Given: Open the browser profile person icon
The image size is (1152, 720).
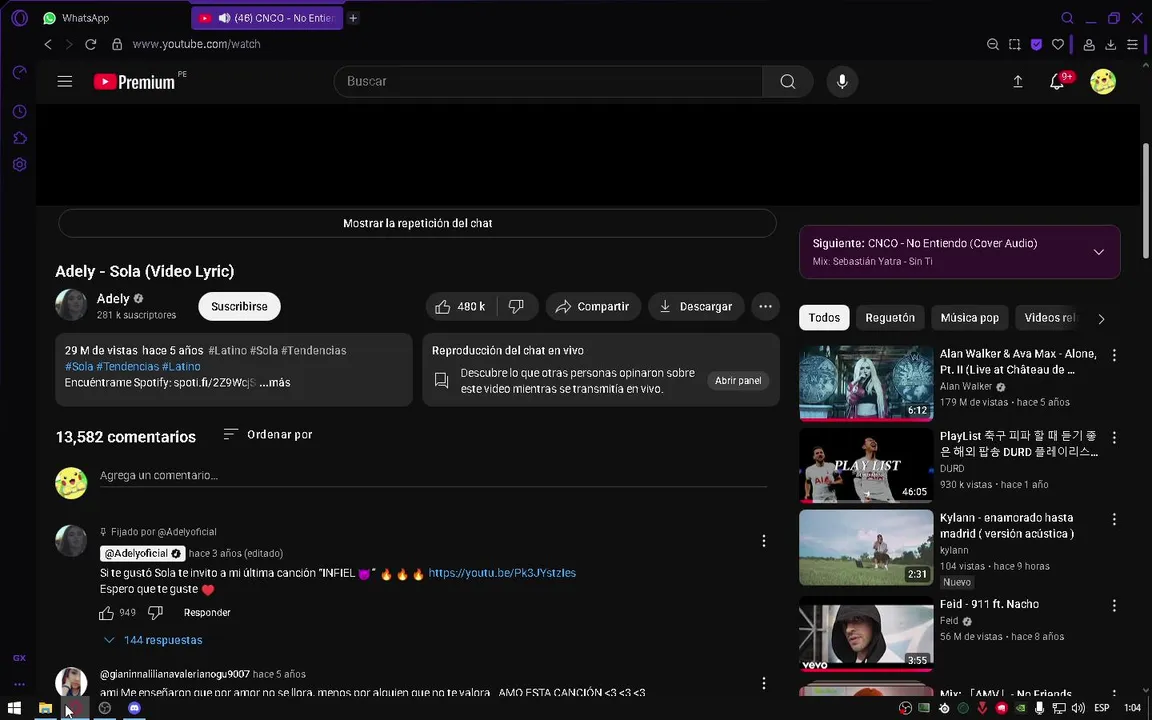Looking at the screenshot, I should tap(1090, 44).
